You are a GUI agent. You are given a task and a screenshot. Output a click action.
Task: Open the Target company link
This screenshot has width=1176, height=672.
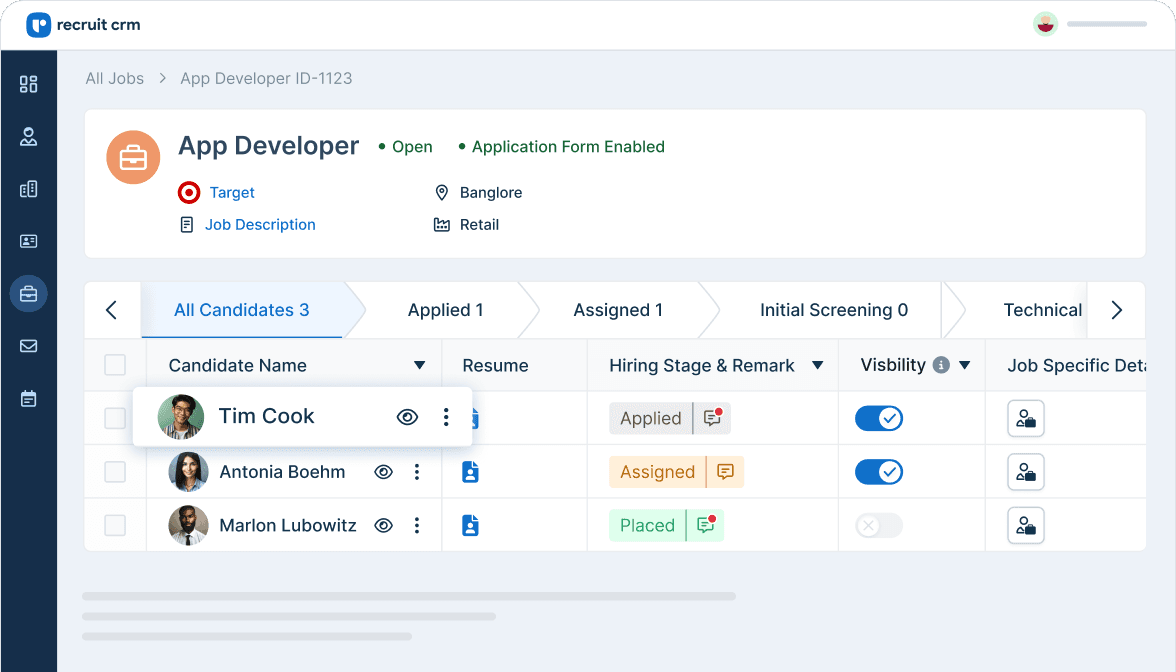232,193
